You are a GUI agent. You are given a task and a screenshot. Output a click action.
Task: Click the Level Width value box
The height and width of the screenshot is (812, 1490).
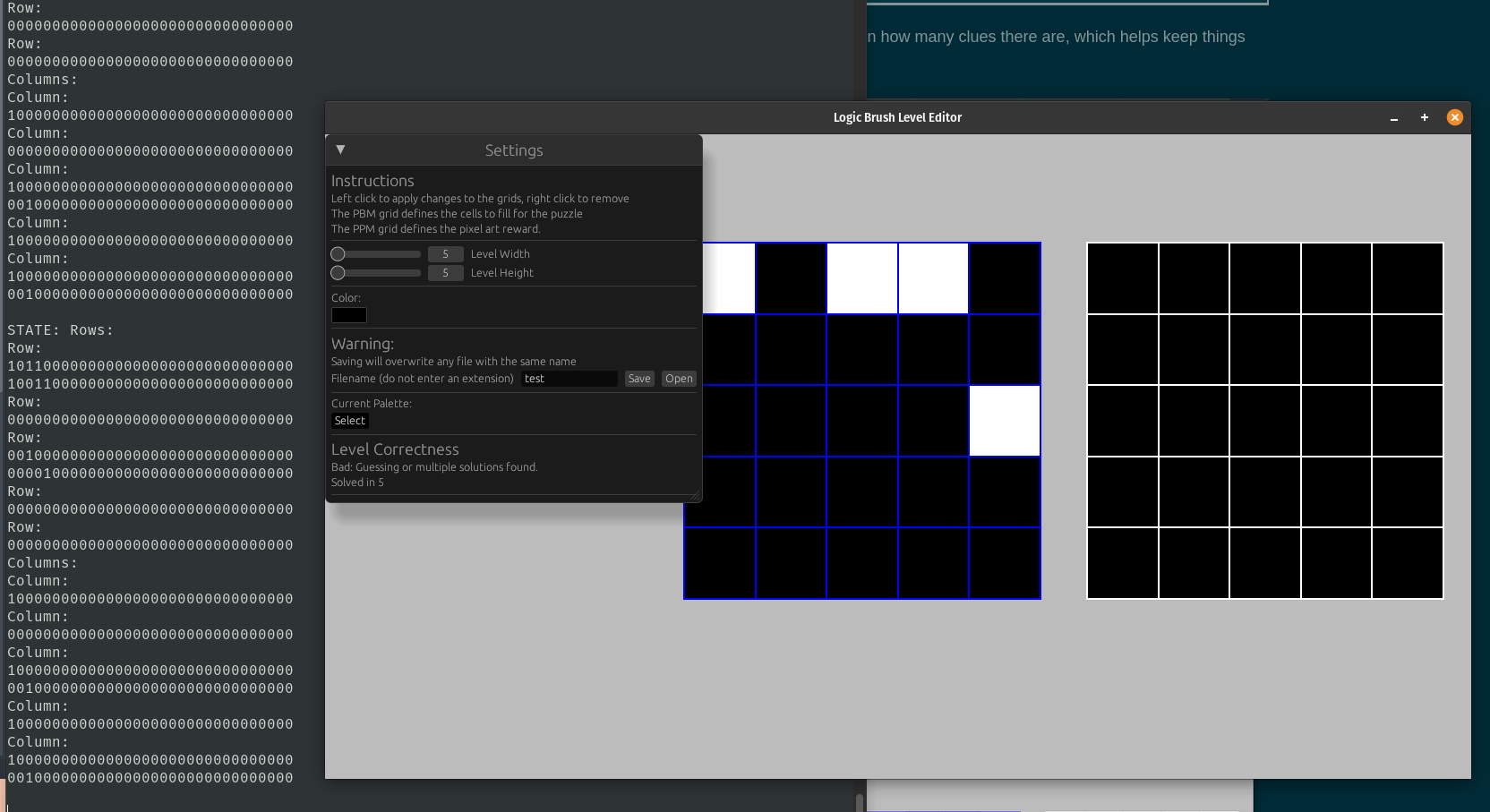[x=445, y=254]
